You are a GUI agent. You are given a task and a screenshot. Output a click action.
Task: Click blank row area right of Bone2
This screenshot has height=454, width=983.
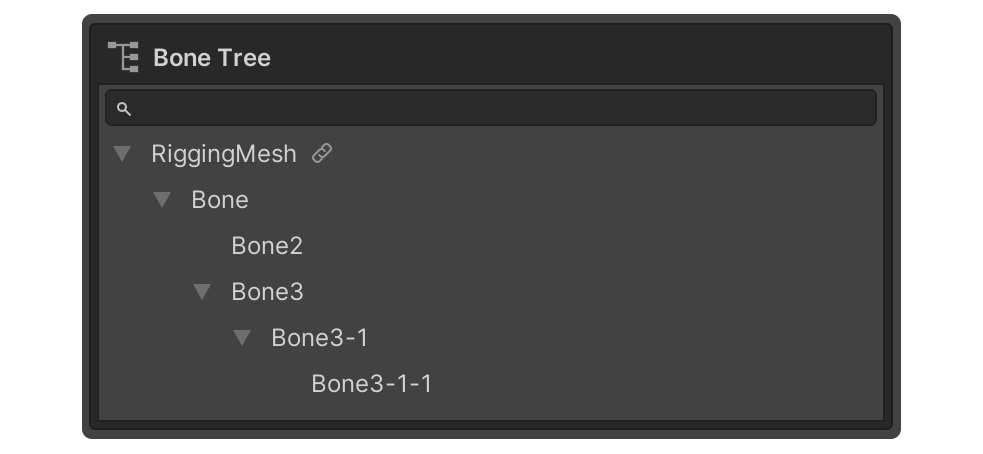600,246
